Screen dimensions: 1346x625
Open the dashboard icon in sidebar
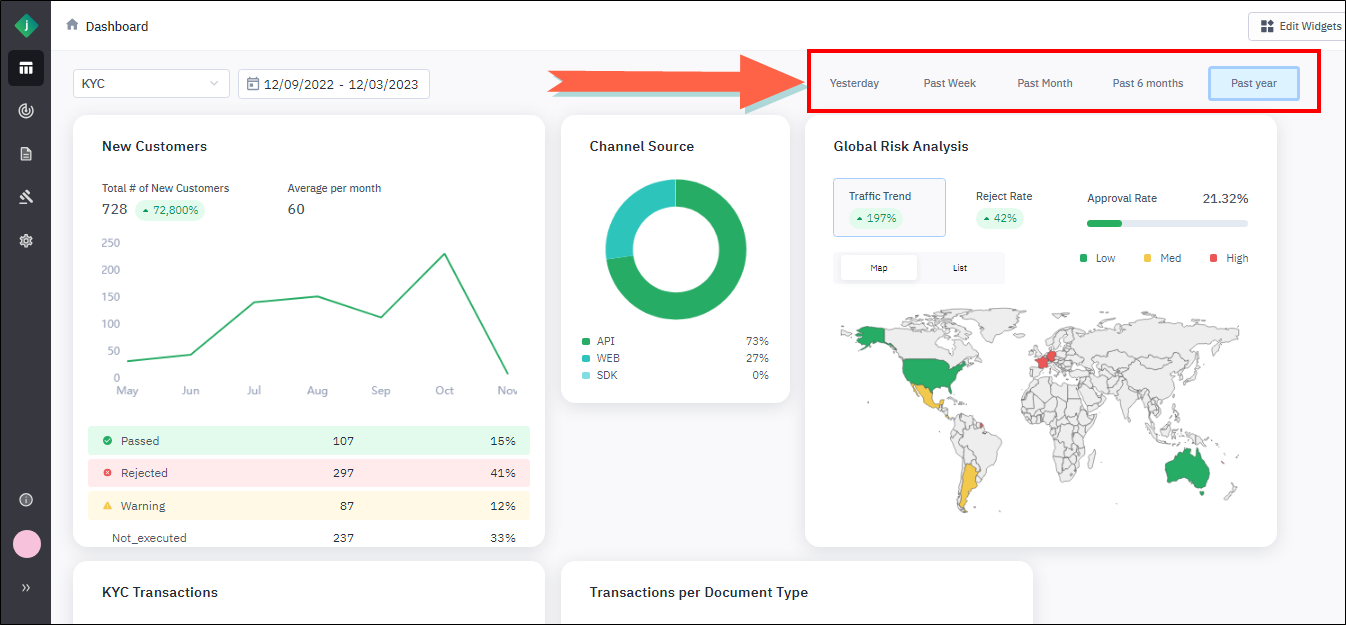point(26,68)
